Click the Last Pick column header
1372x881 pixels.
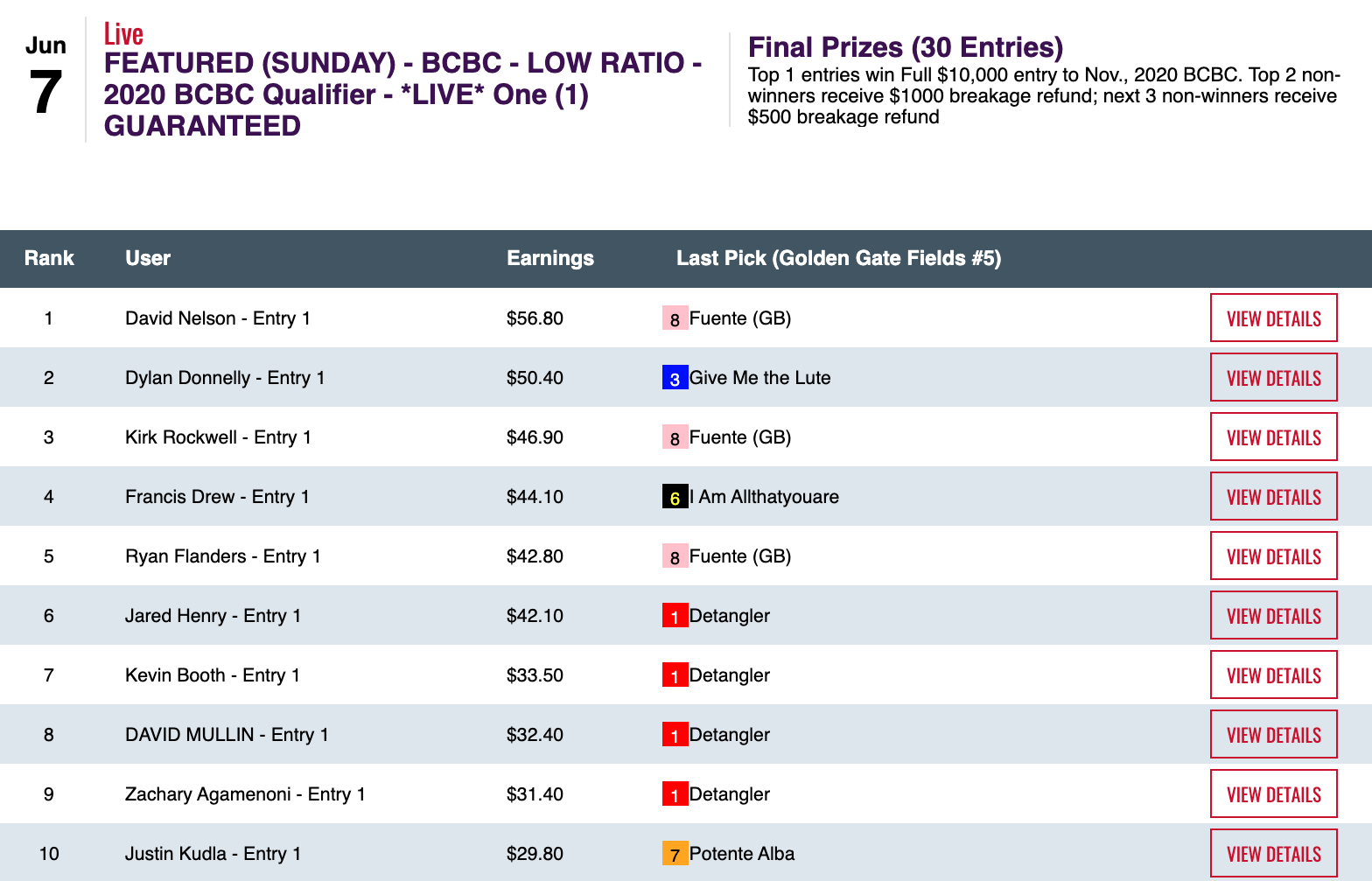(x=838, y=258)
